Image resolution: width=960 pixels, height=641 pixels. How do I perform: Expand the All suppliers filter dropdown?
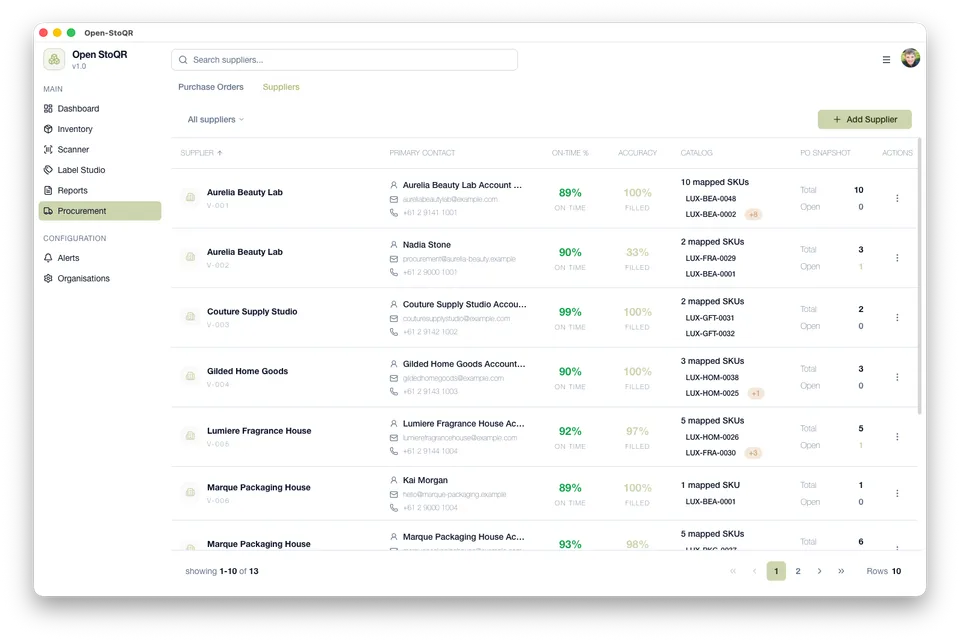coord(216,119)
